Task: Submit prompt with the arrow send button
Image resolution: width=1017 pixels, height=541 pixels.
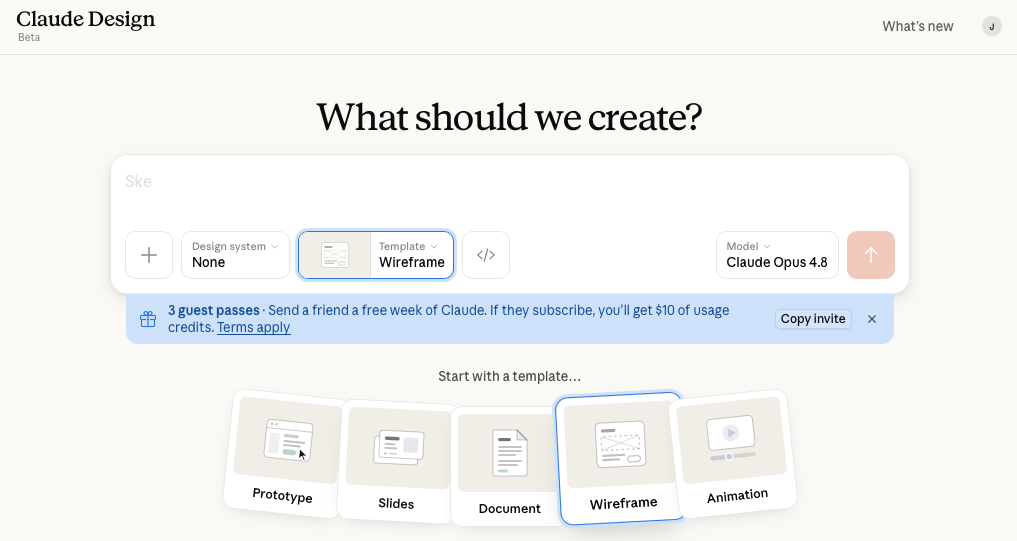Action: pos(870,255)
